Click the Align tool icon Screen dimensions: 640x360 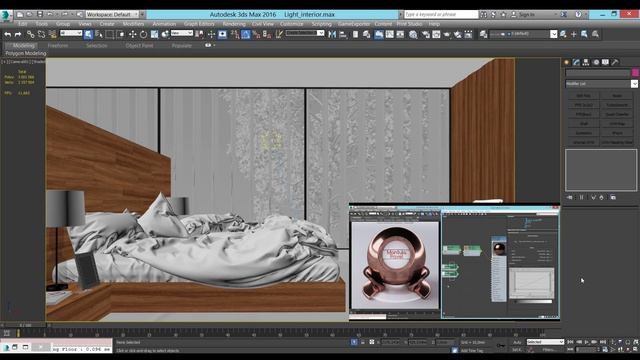click(x=343, y=35)
